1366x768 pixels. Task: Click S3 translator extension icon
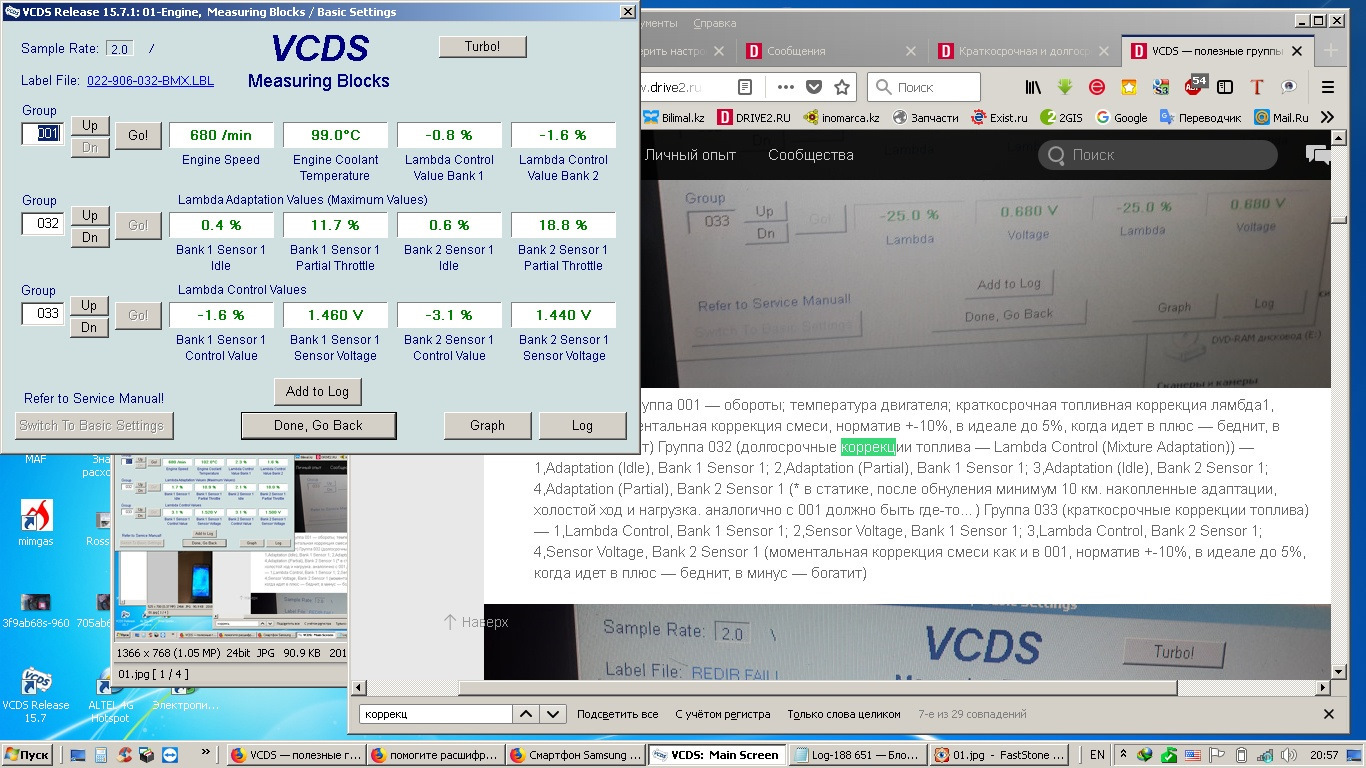coord(1161,87)
